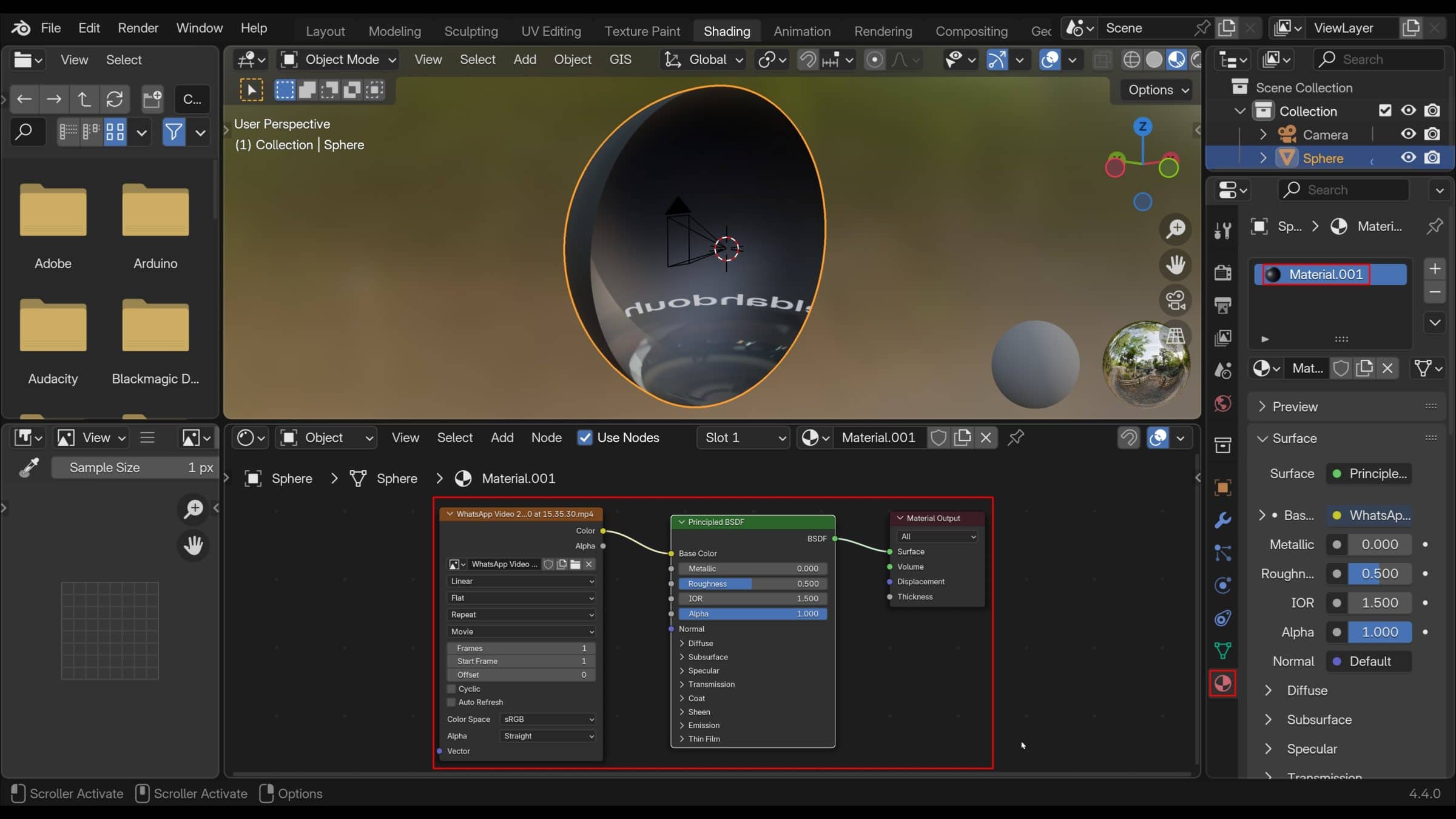Remove the selected material slot

coord(1435,292)
